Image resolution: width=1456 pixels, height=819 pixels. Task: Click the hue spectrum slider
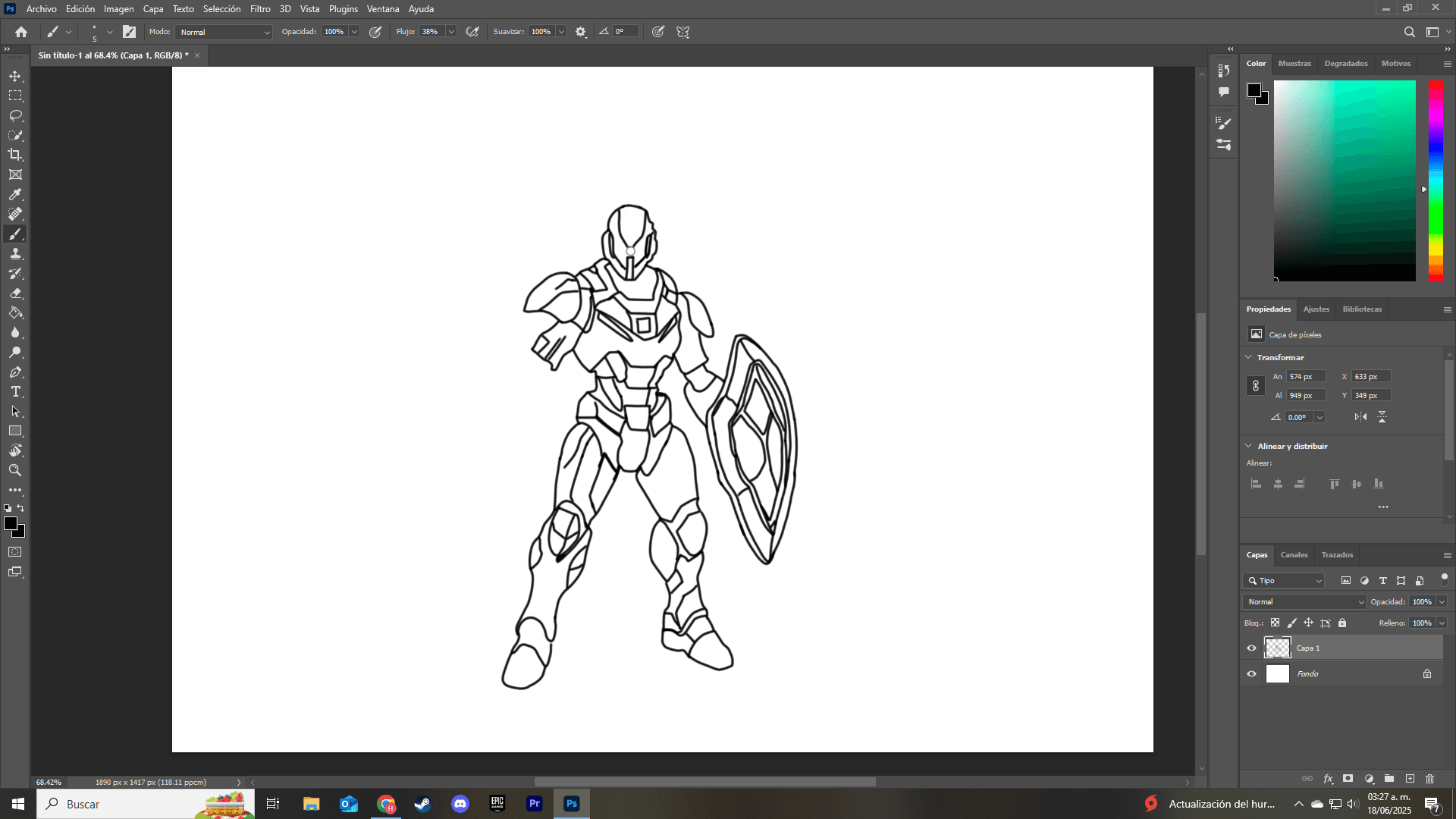[1436, 180]
